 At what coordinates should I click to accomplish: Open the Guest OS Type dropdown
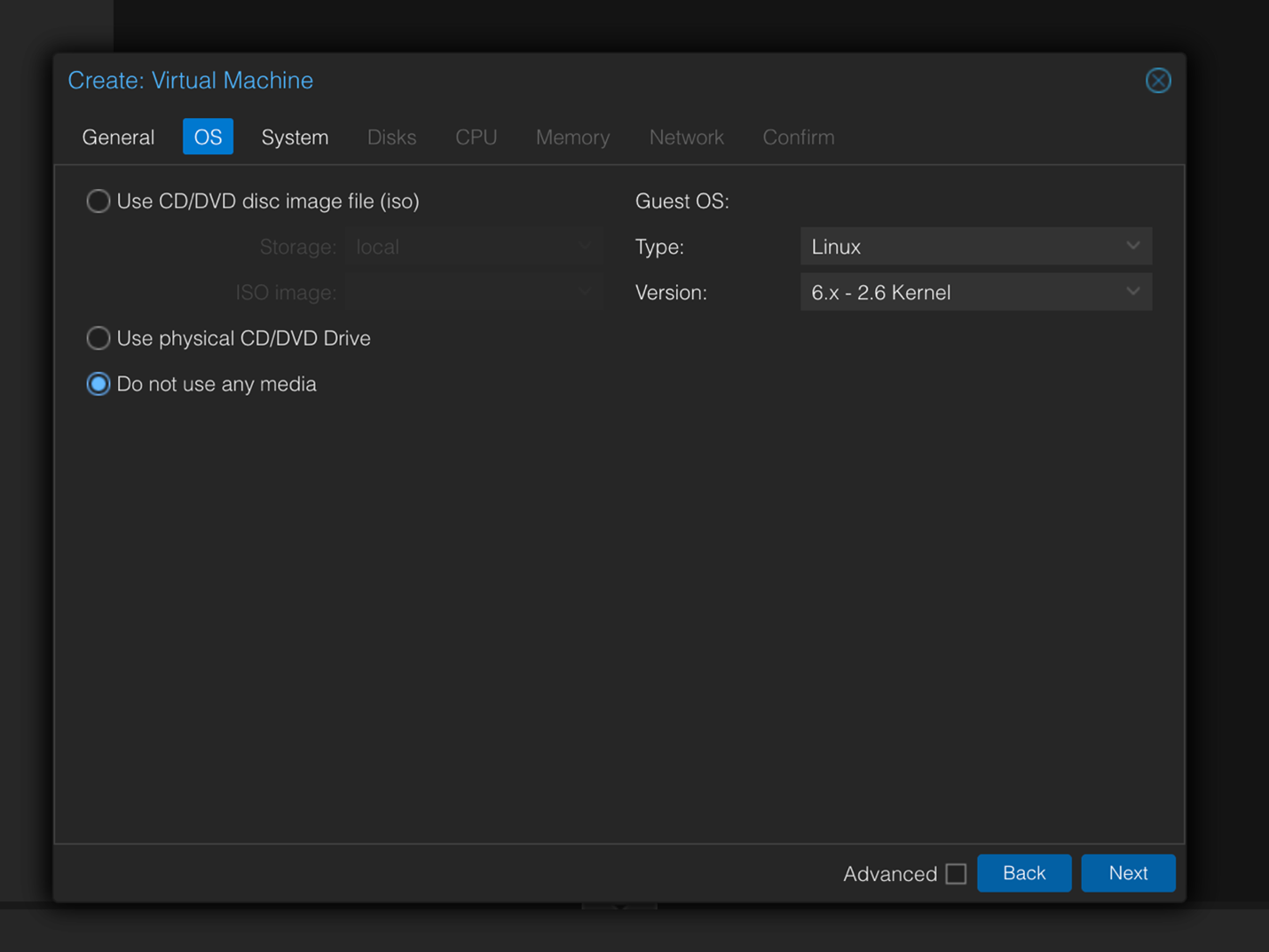pos(975,247)
